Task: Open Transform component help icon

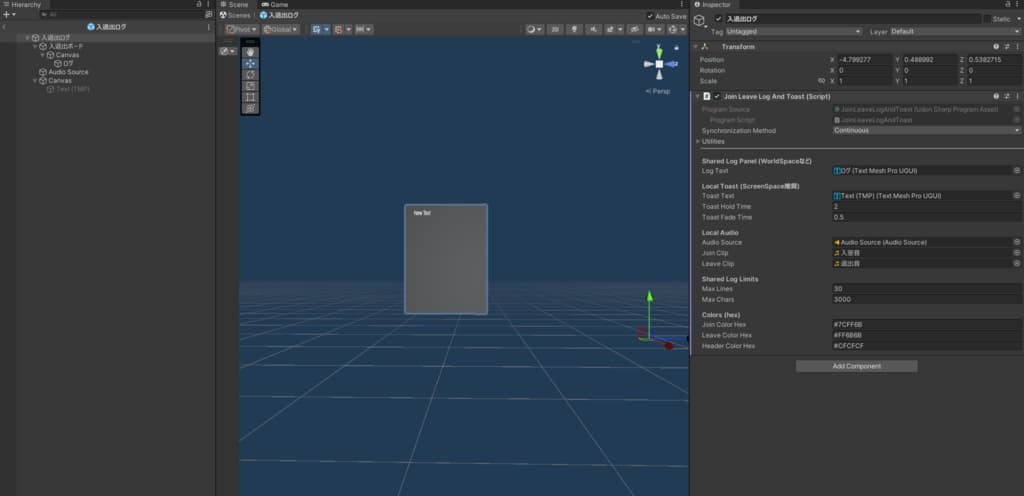Action: pyautogui.click(x=996, y=47)
